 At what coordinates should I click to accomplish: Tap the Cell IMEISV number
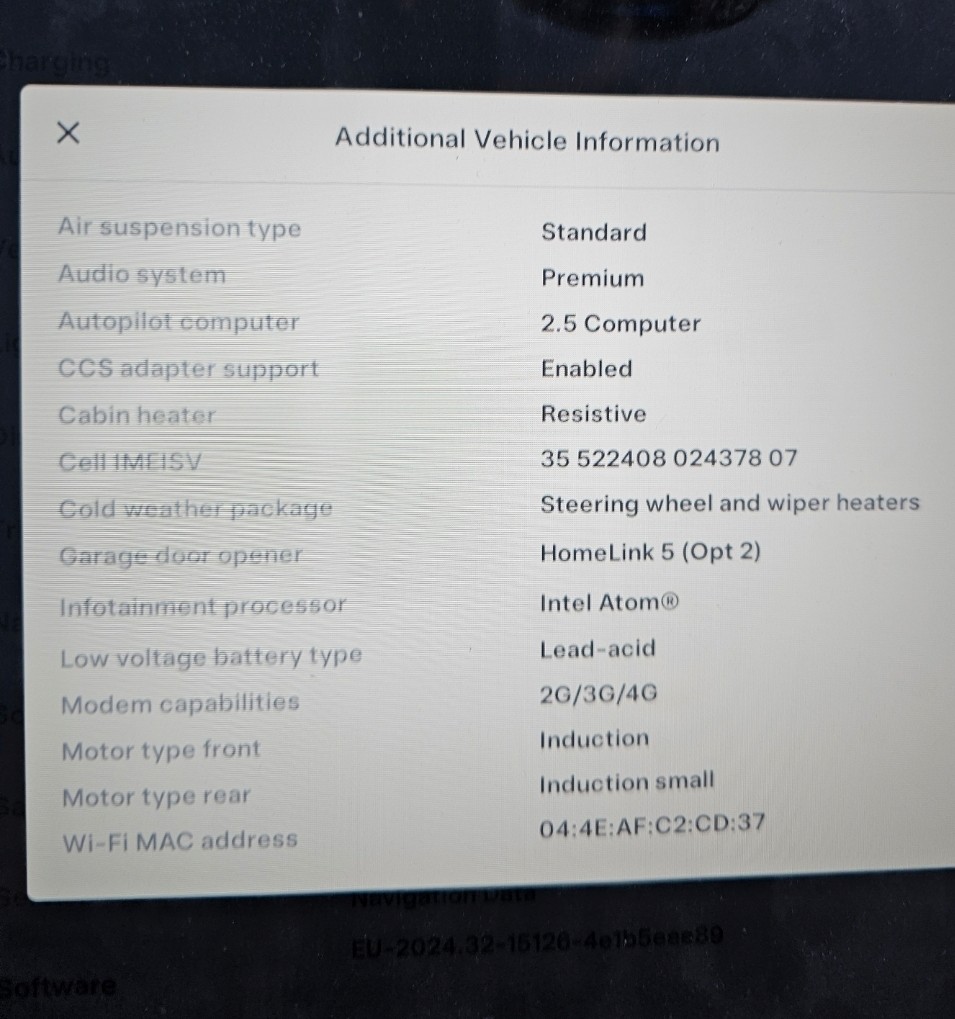point(668,458)
